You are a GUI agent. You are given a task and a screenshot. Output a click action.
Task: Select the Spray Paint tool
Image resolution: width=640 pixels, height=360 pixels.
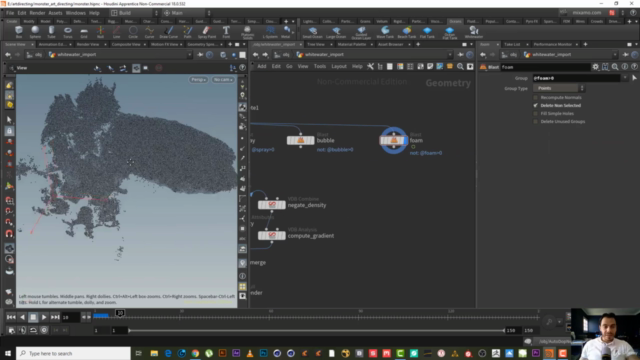[x=207, y=32]
